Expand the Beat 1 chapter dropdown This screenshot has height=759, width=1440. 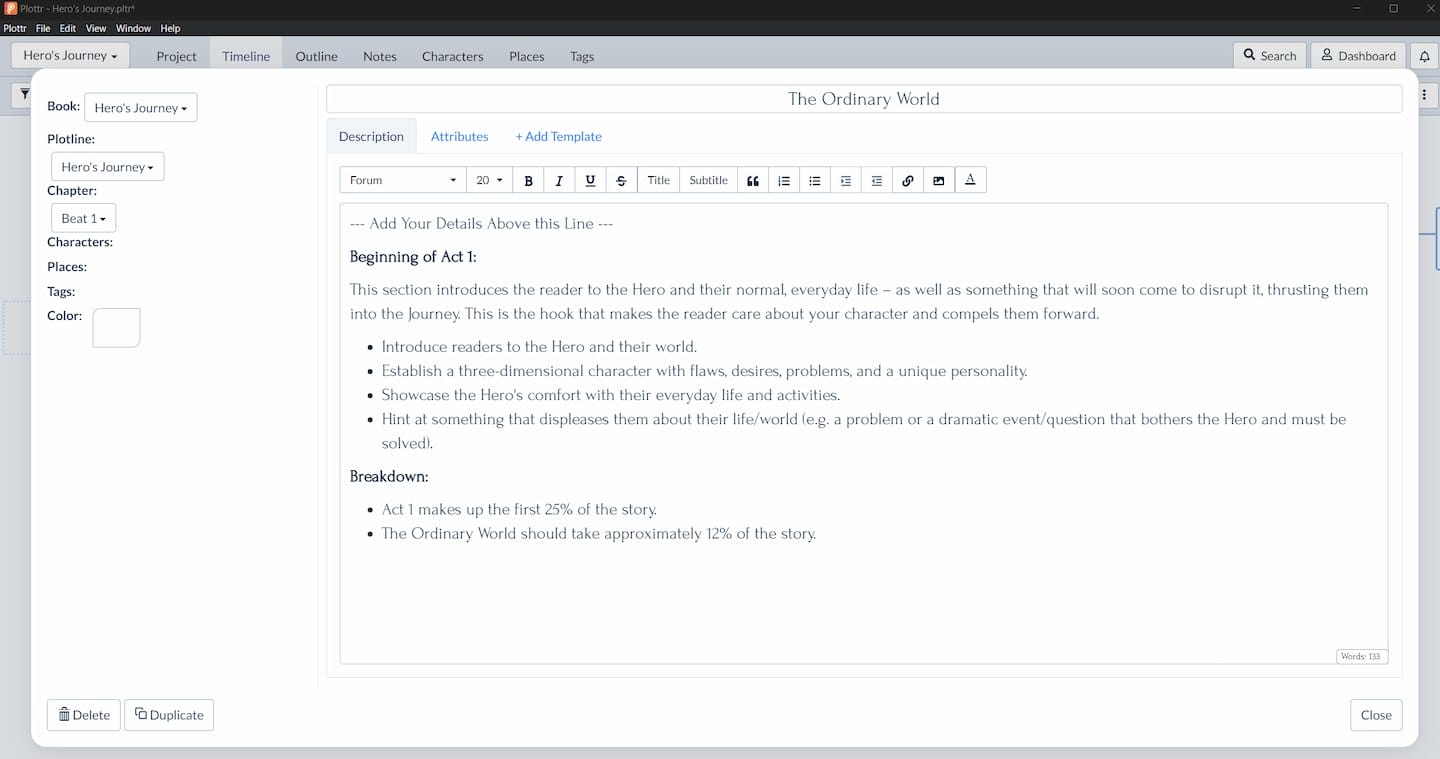pos(83,218)
